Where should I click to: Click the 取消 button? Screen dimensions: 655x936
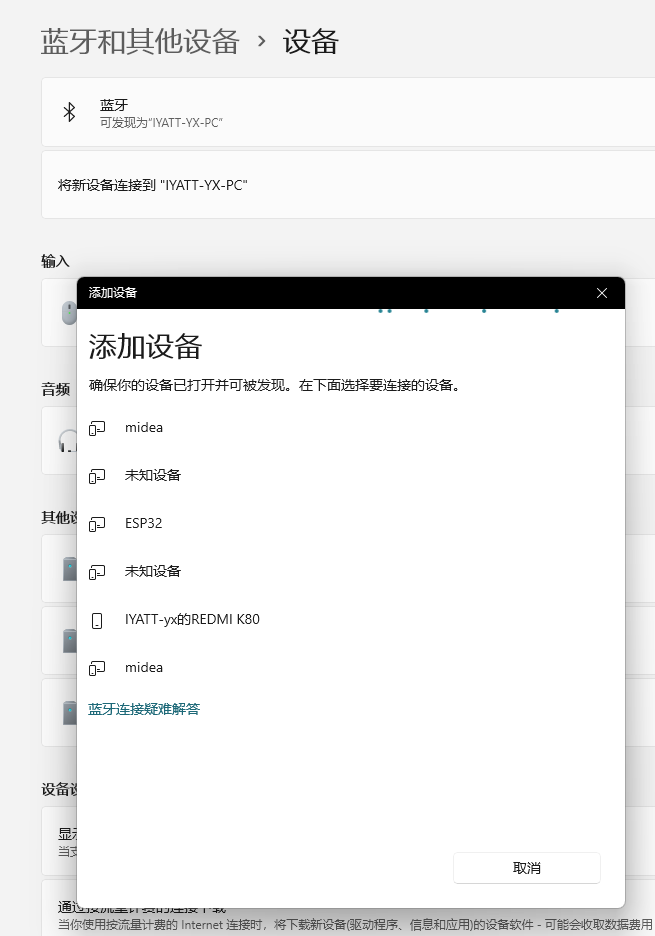click(x=527, y=868)
